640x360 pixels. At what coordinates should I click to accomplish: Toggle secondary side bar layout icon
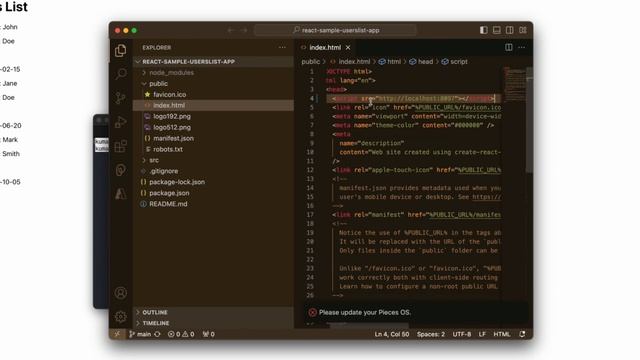[x=510, y=30]
